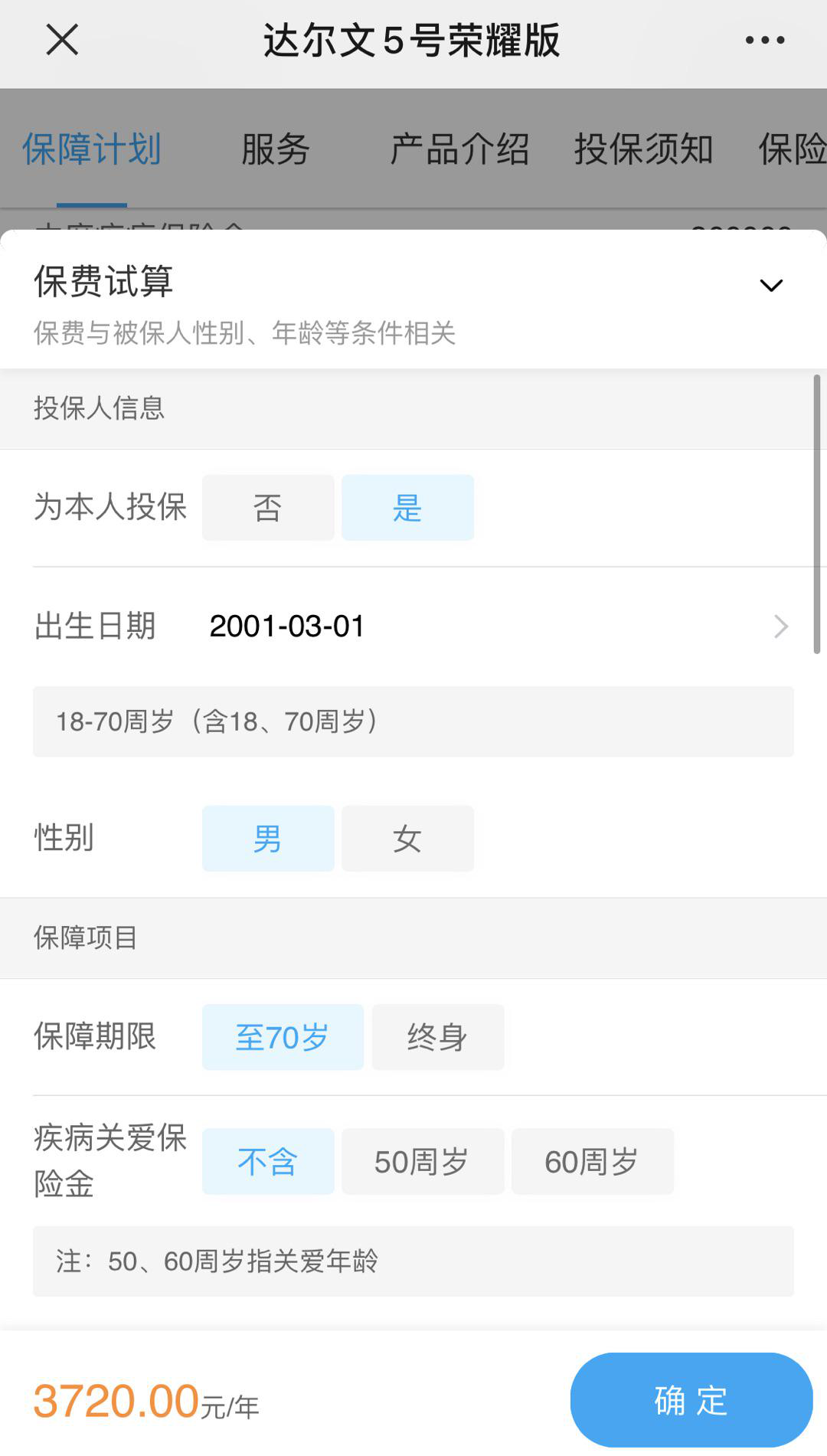Screen dimensions: 827x1456
Task: Open the 服务 tab
Action: 276,149
